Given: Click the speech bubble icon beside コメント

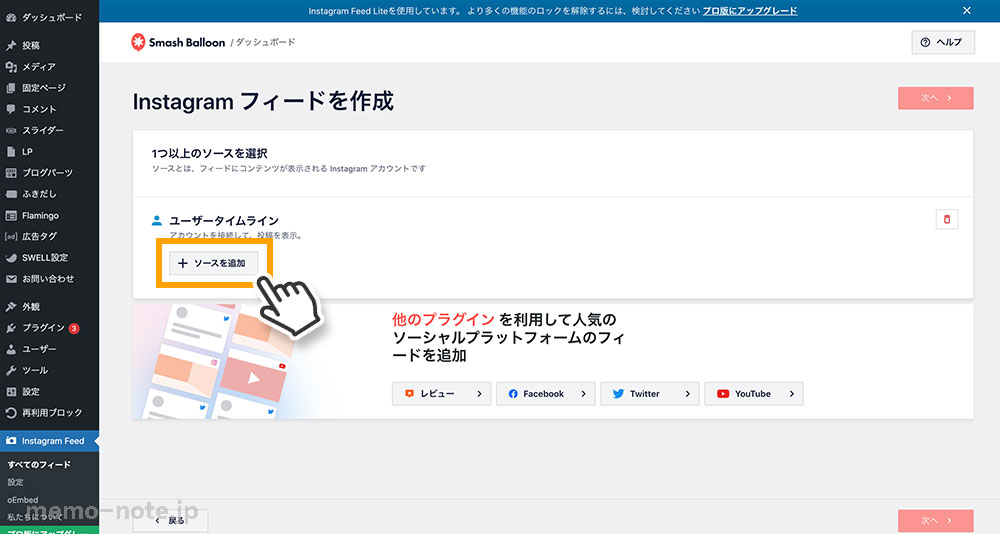Looking at the screenshot, I should click(11, 109).
